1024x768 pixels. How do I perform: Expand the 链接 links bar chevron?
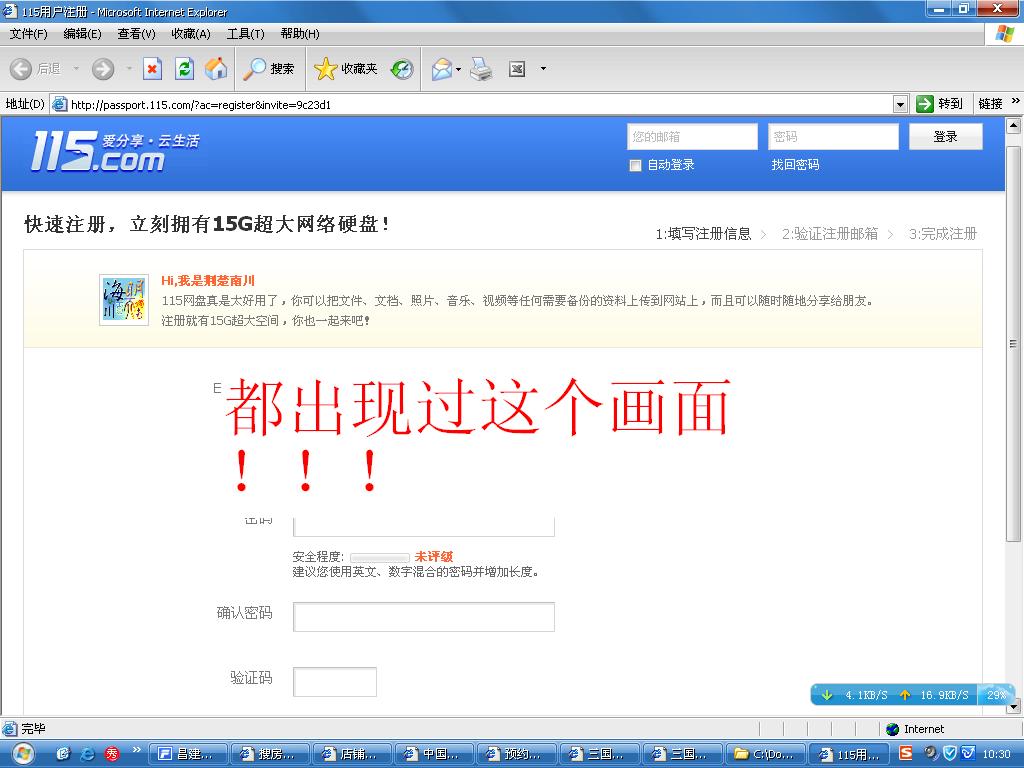click(1016, 102)
